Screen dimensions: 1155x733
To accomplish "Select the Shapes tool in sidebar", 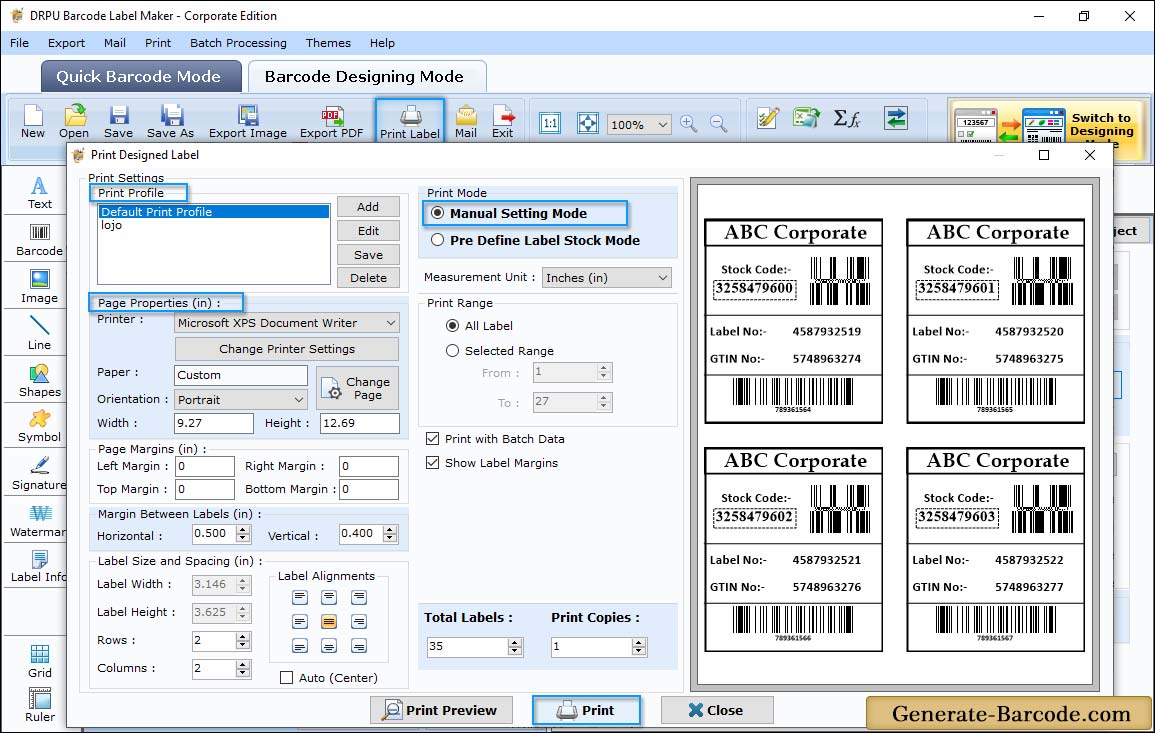I will coord(40,381).
